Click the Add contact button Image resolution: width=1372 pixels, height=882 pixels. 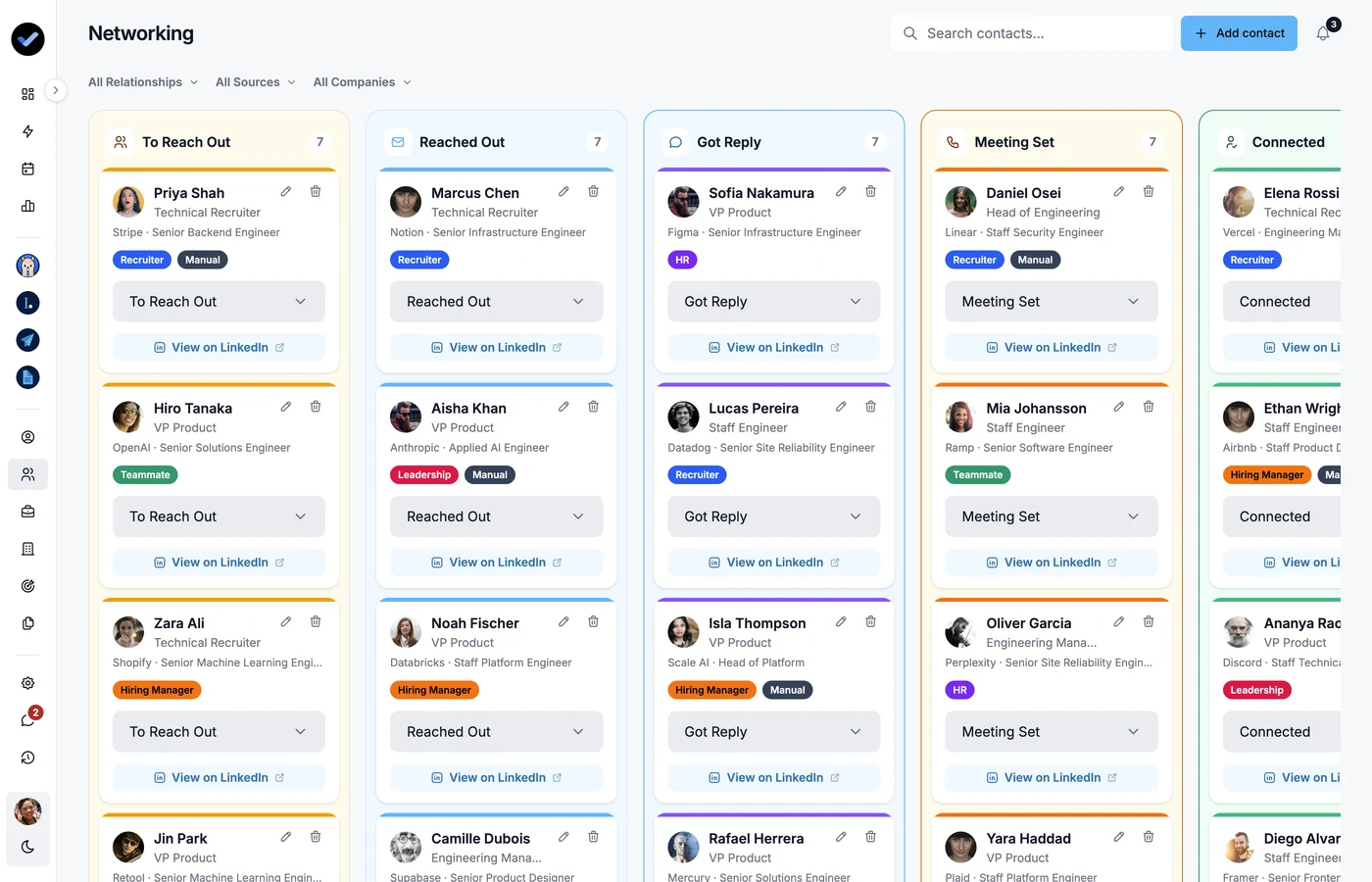pos(1239,33)
